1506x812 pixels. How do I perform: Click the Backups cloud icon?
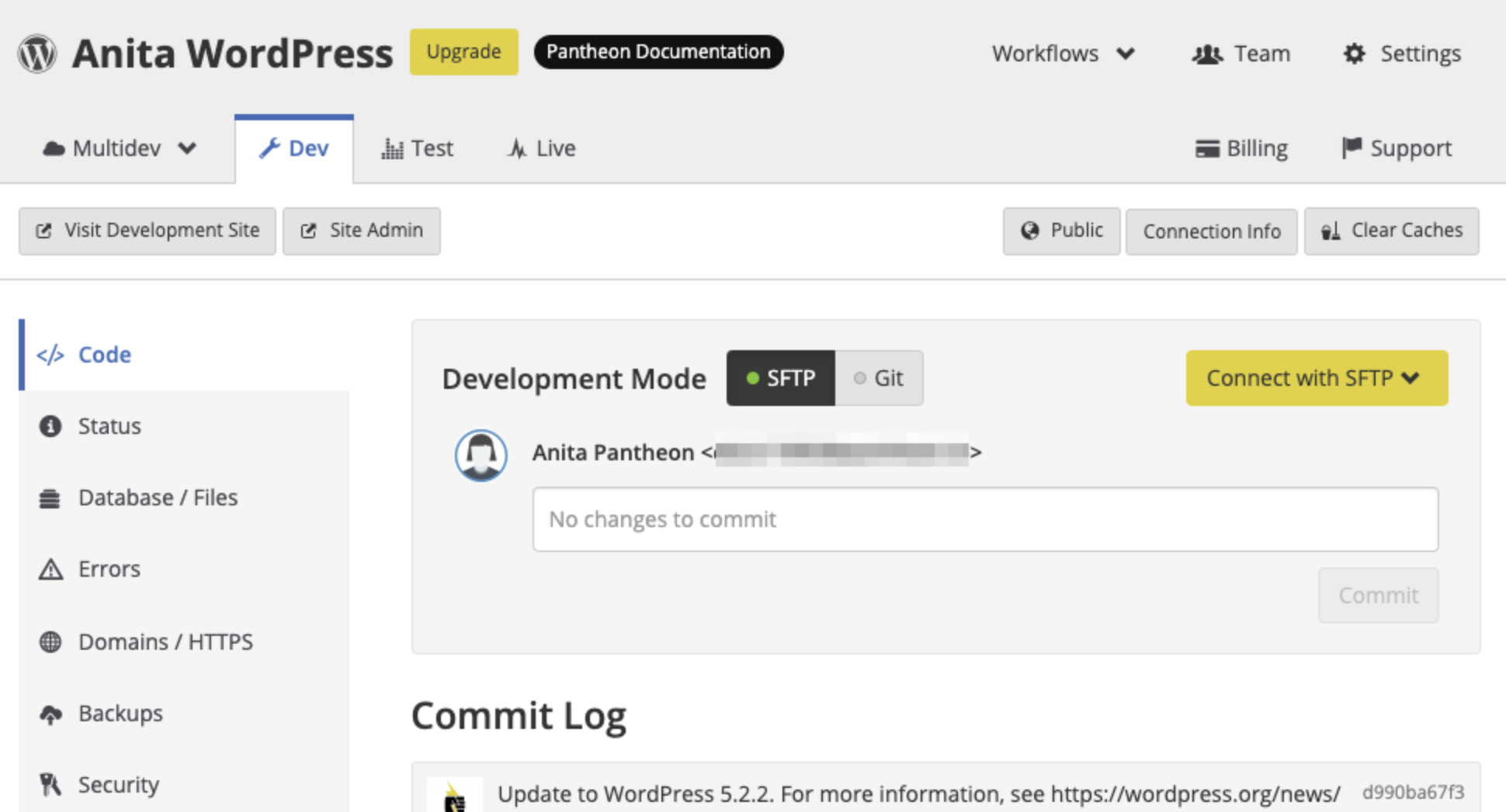(x=50, y=714)
